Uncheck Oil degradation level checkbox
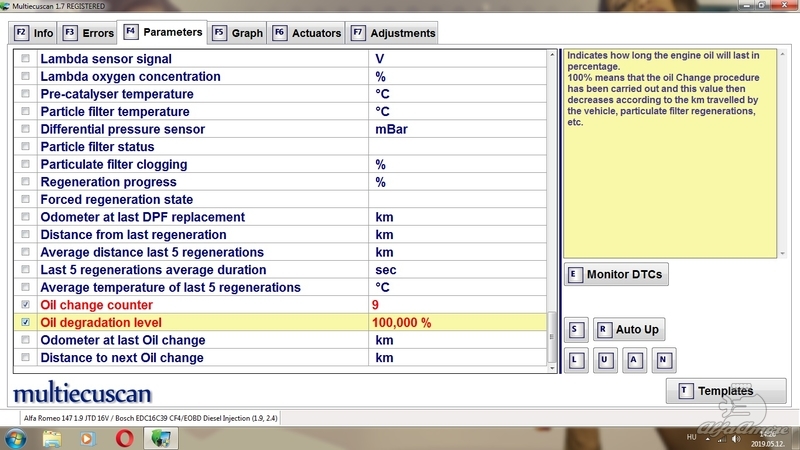 tap(26, 322)
